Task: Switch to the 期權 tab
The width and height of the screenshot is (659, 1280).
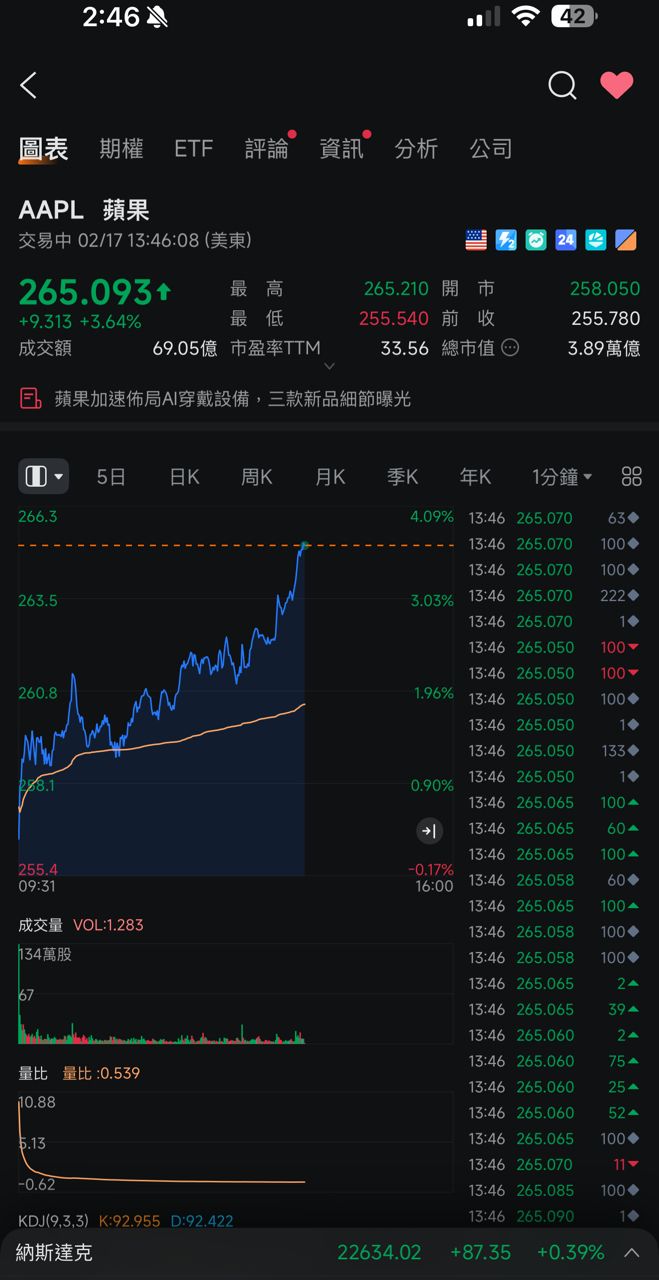Action: 121,149
